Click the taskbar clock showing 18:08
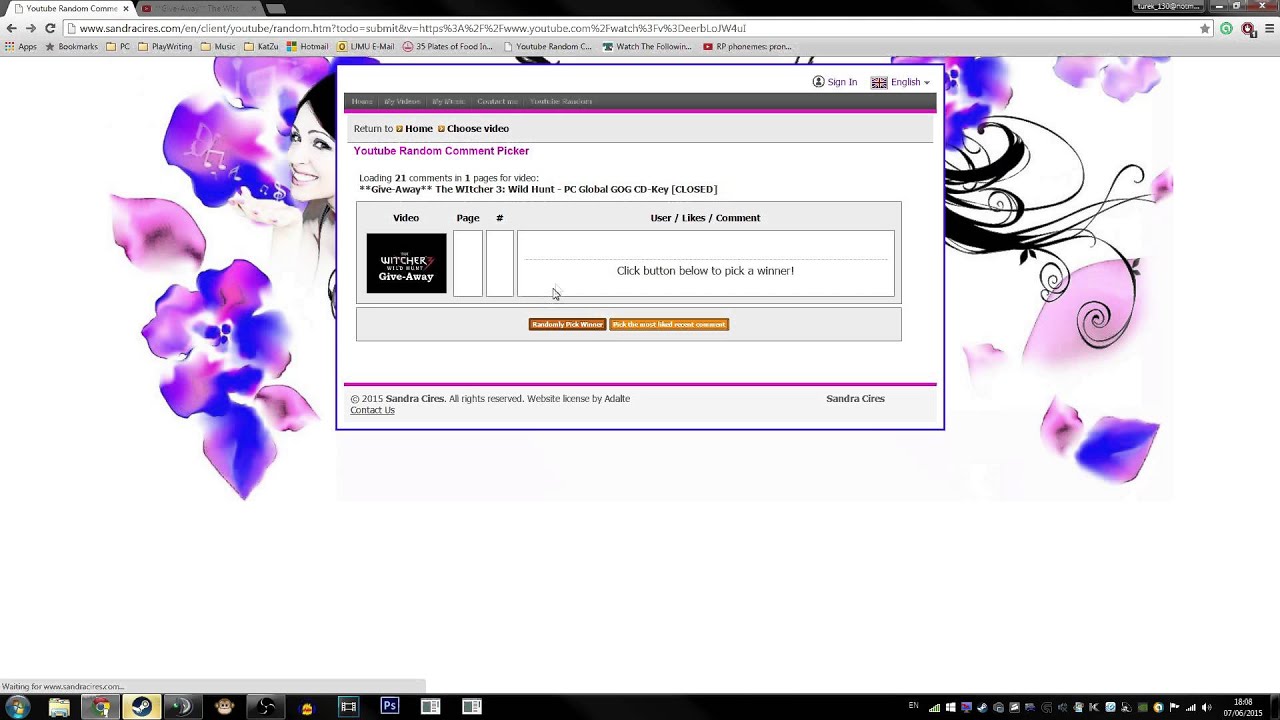The image size is (1280, 720). (1243, 707)
